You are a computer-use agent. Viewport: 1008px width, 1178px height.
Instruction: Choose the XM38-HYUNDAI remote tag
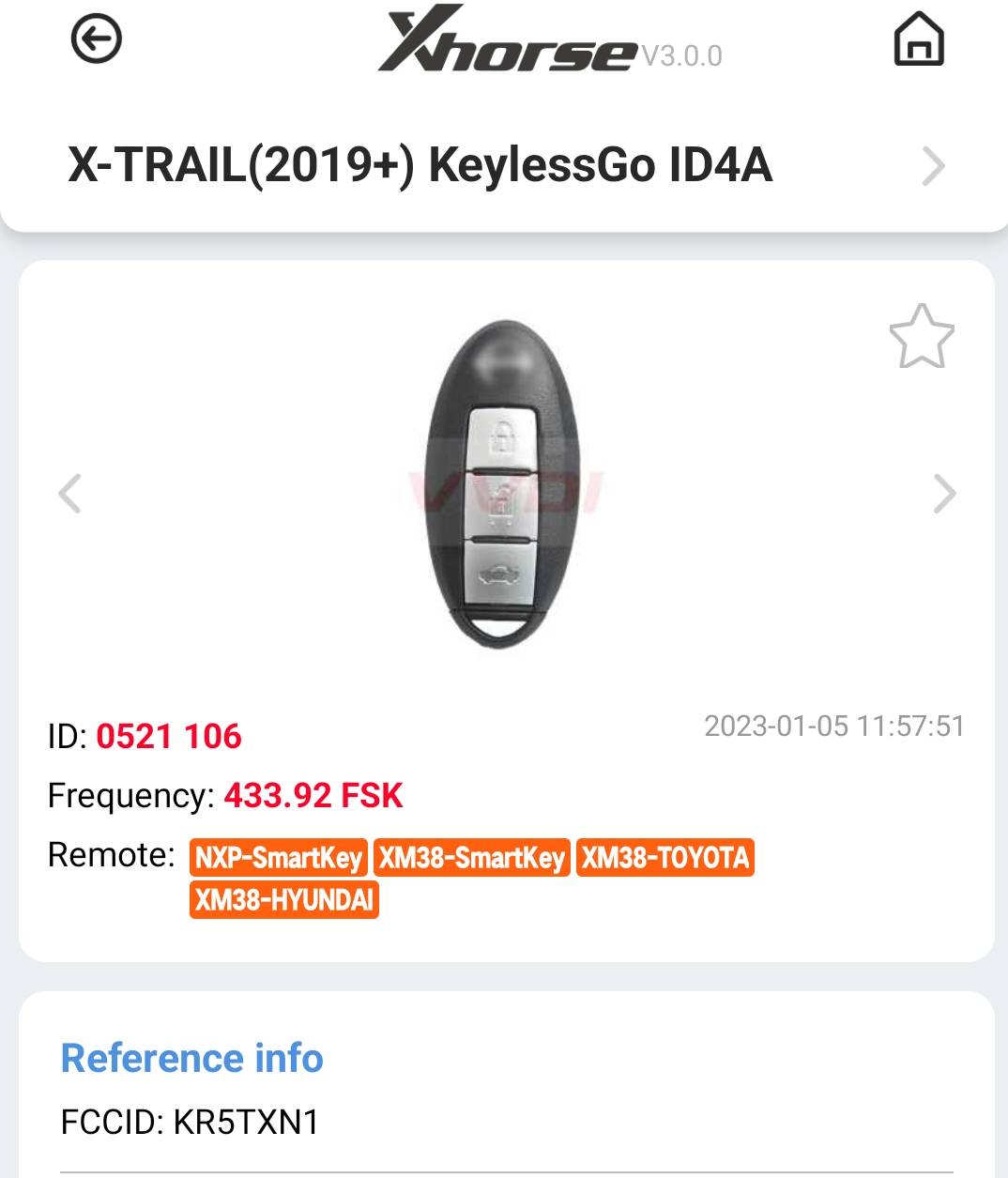(x=284, y=900)
